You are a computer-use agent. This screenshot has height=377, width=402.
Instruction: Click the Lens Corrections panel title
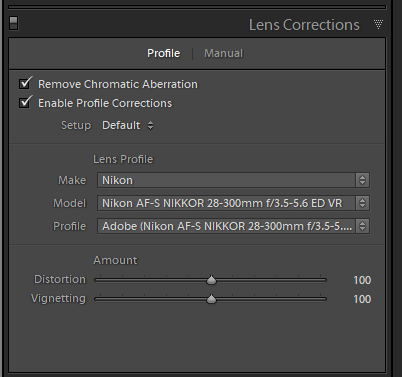[x=304, y=25]
